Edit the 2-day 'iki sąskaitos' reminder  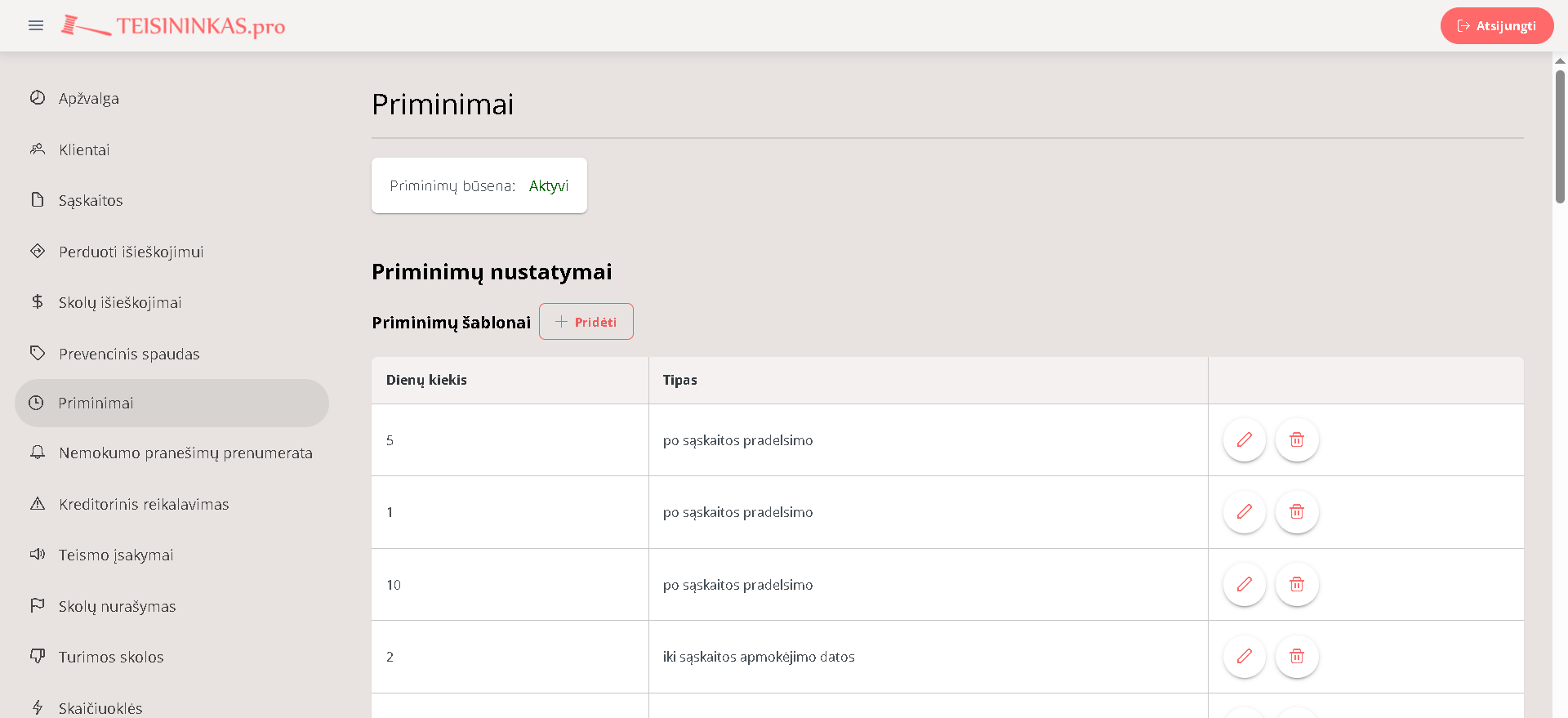[x=1244, y=657]
